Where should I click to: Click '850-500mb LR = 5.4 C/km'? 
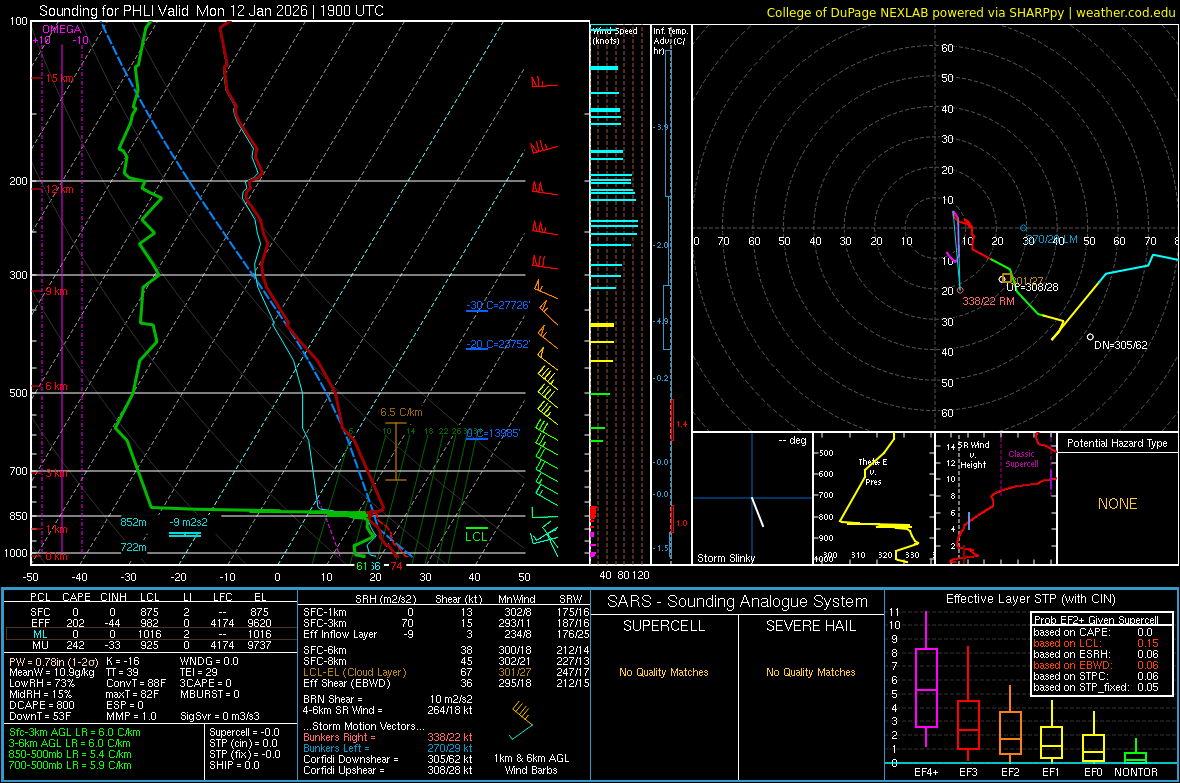tap(70, 754)
